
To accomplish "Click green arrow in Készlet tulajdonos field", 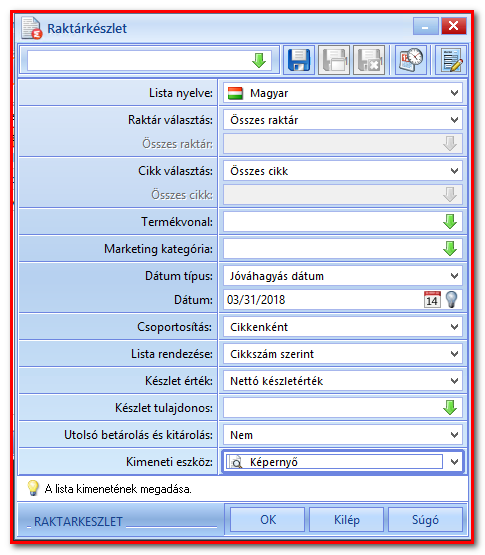I will [x=450, y=408].
